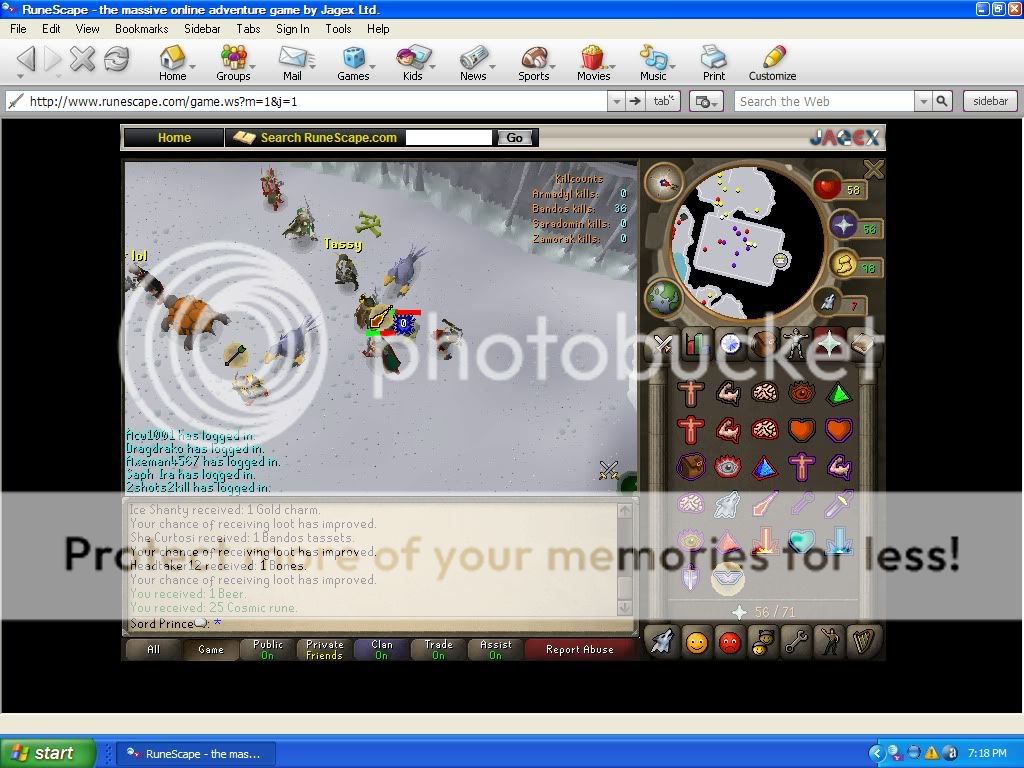Viewport: 1024px width, 768px height.
Task: Click the RuneScape search input field
Action: click(x=448, y=137)
